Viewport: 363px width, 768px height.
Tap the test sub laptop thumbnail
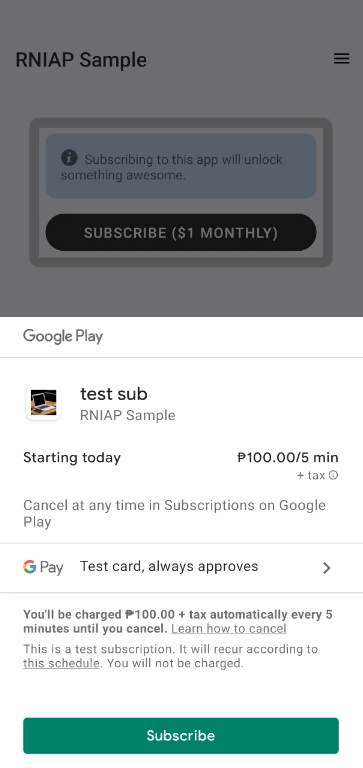click(44, 403)
